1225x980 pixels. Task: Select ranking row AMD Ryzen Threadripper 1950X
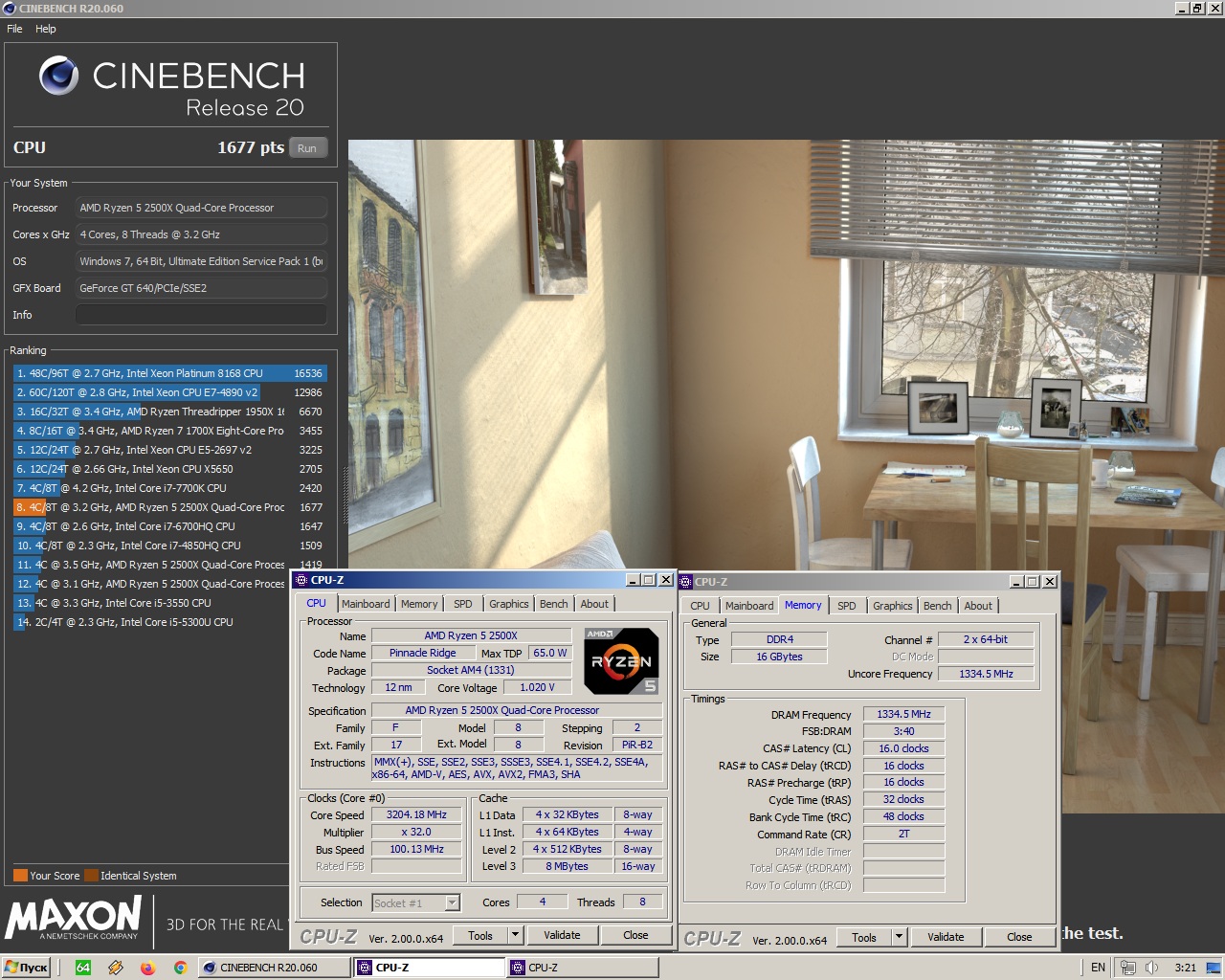169,412
